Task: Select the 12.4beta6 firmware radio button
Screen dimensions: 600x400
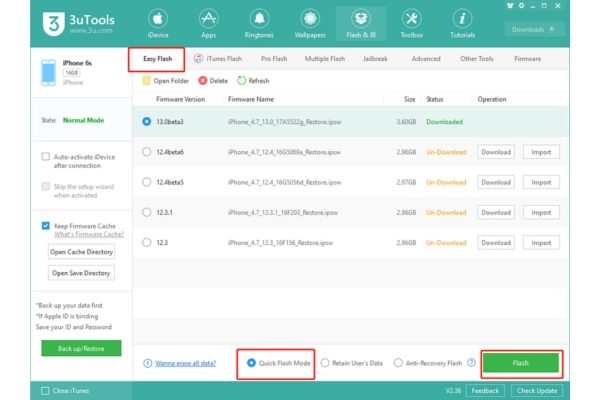Action: click(x=147, y=152)
